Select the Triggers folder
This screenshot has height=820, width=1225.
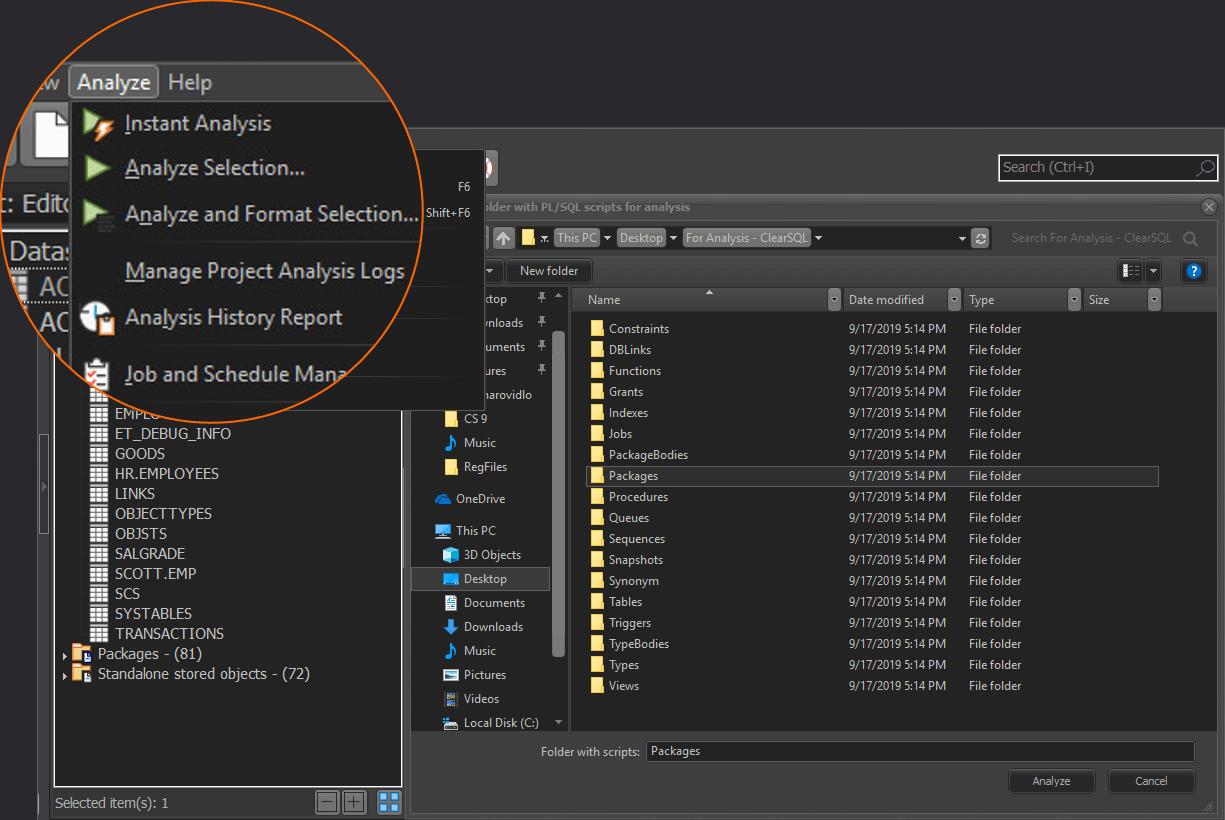[630, 623]
